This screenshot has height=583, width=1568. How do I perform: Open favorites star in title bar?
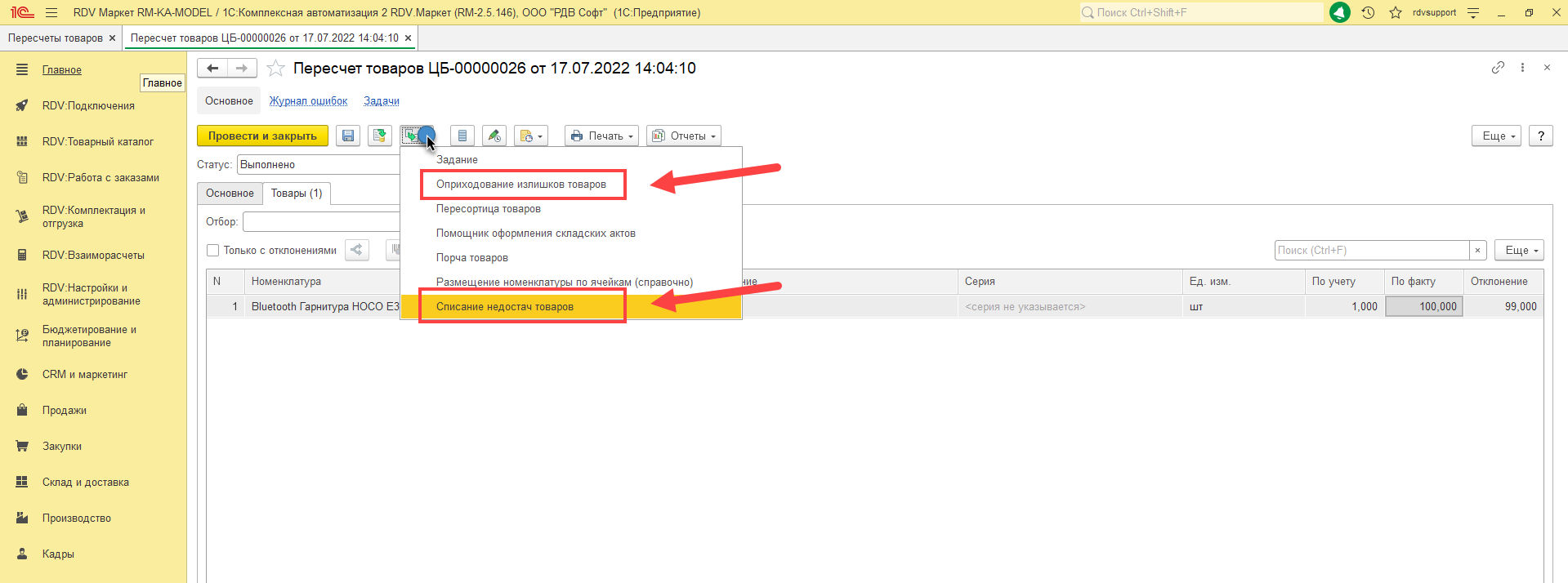coord(1396,12)
